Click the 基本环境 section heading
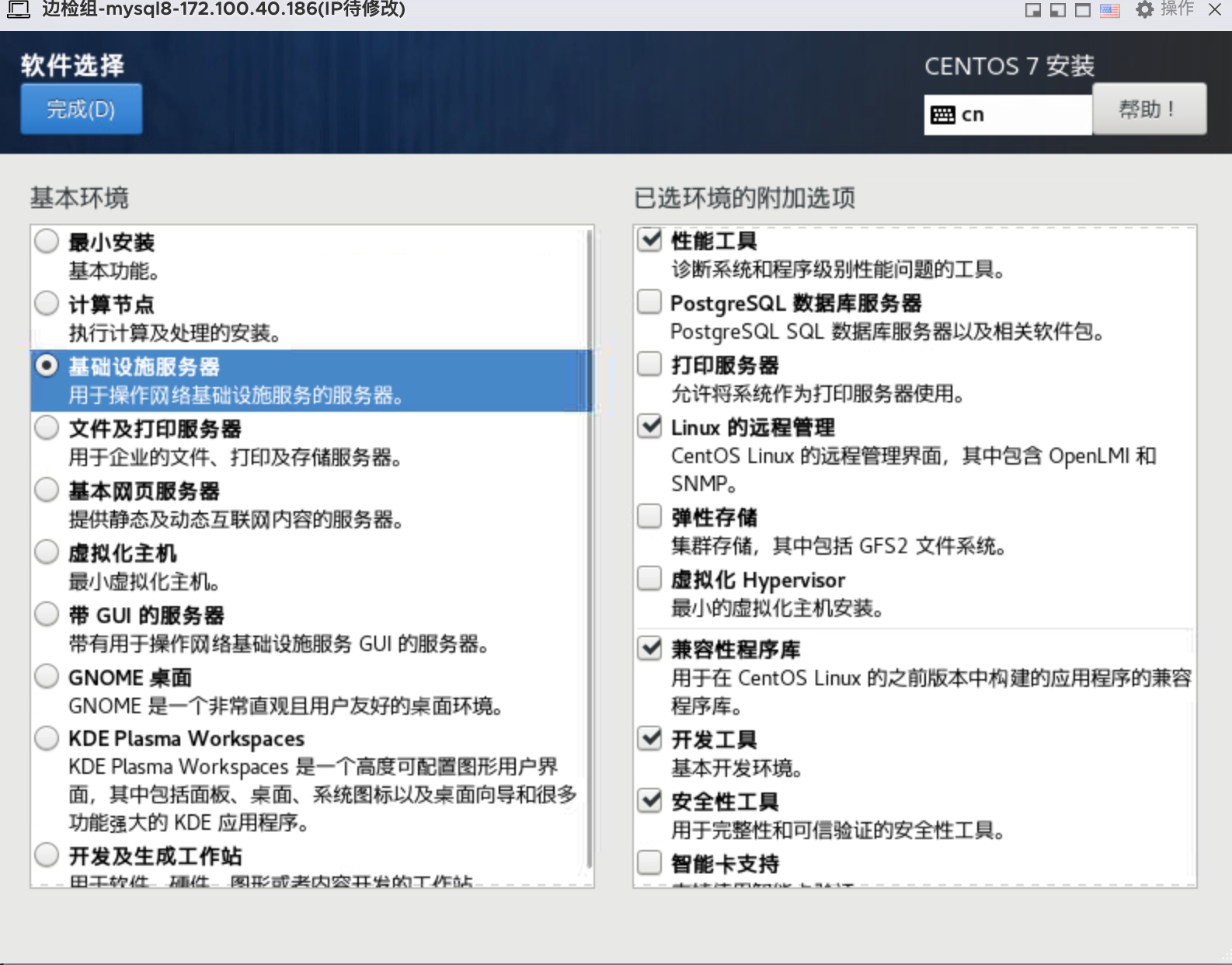The image size is (1232, 965). click(x=79, y=198)
